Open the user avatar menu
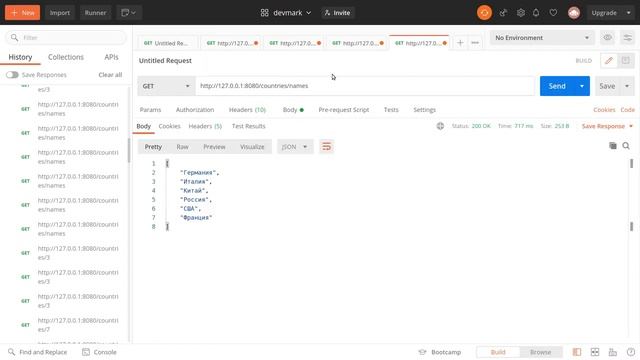This screenshot has height=360, width=640. (x=574, y=13)
